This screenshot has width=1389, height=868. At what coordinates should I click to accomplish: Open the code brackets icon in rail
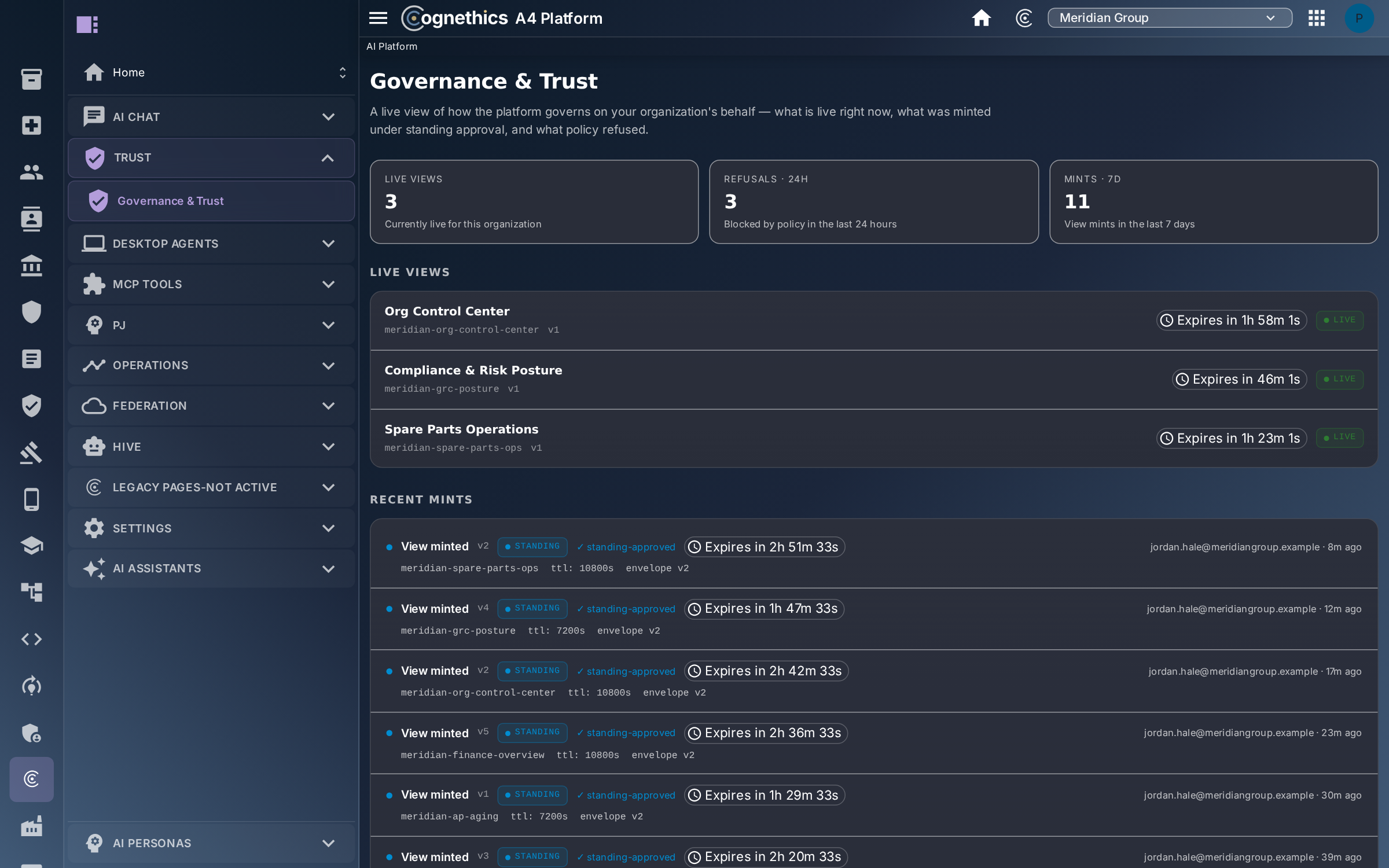pyautogui.click(x=31, y=639)
